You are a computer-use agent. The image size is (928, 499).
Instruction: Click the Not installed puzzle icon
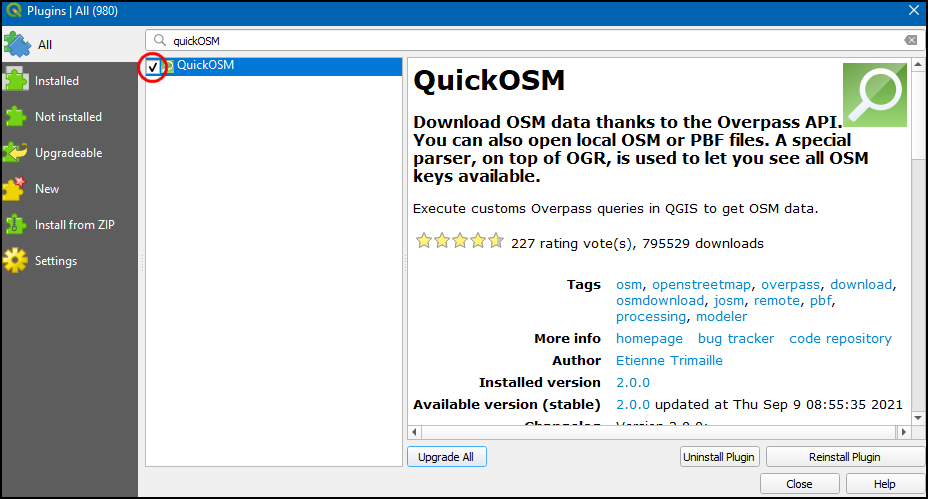point(16,117)
